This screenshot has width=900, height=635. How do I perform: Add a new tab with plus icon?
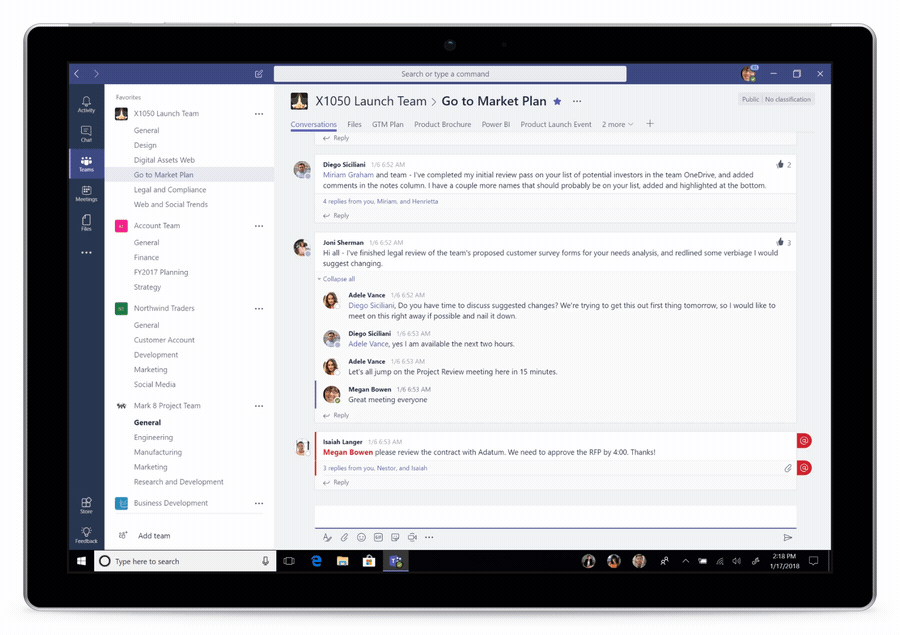click(650, 123)
